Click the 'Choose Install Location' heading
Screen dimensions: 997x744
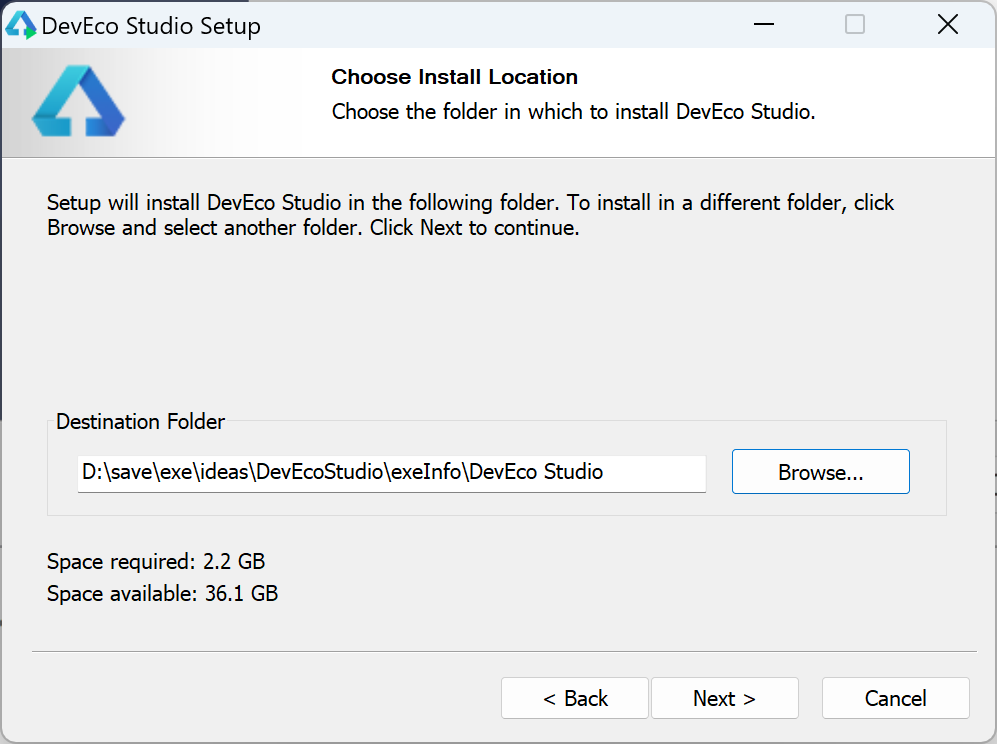[455, 77]
